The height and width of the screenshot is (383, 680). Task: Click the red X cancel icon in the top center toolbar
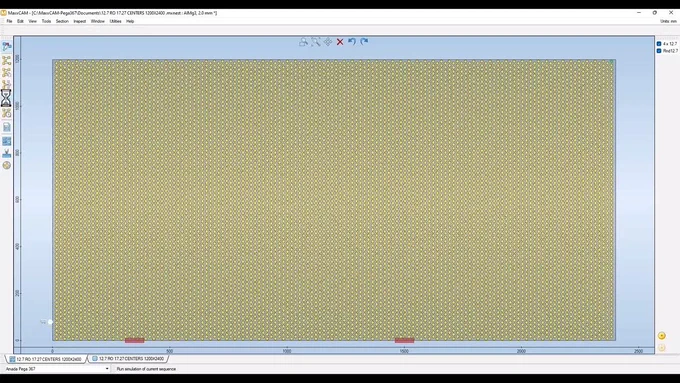[340, 42]
